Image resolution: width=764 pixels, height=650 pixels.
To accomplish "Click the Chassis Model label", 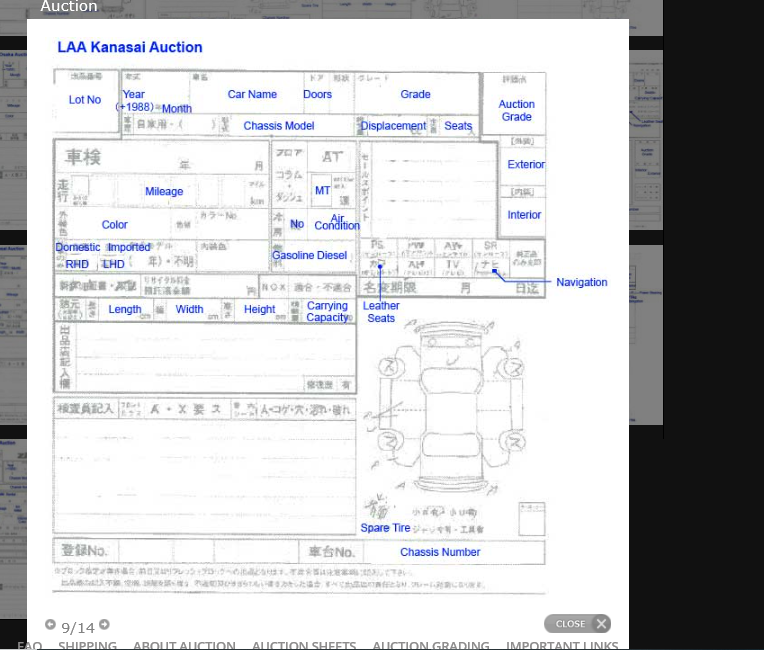I will [279, 126].
